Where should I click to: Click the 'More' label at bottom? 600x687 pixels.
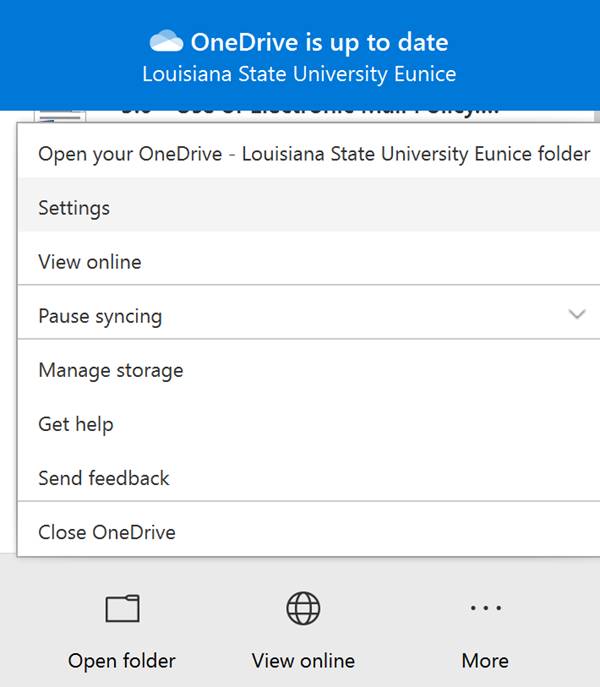[x=485, y=661]
